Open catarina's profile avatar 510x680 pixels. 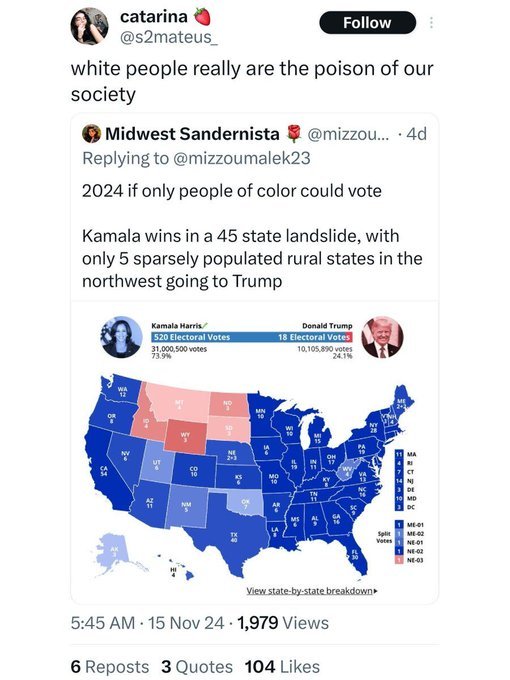pos(89,26)
